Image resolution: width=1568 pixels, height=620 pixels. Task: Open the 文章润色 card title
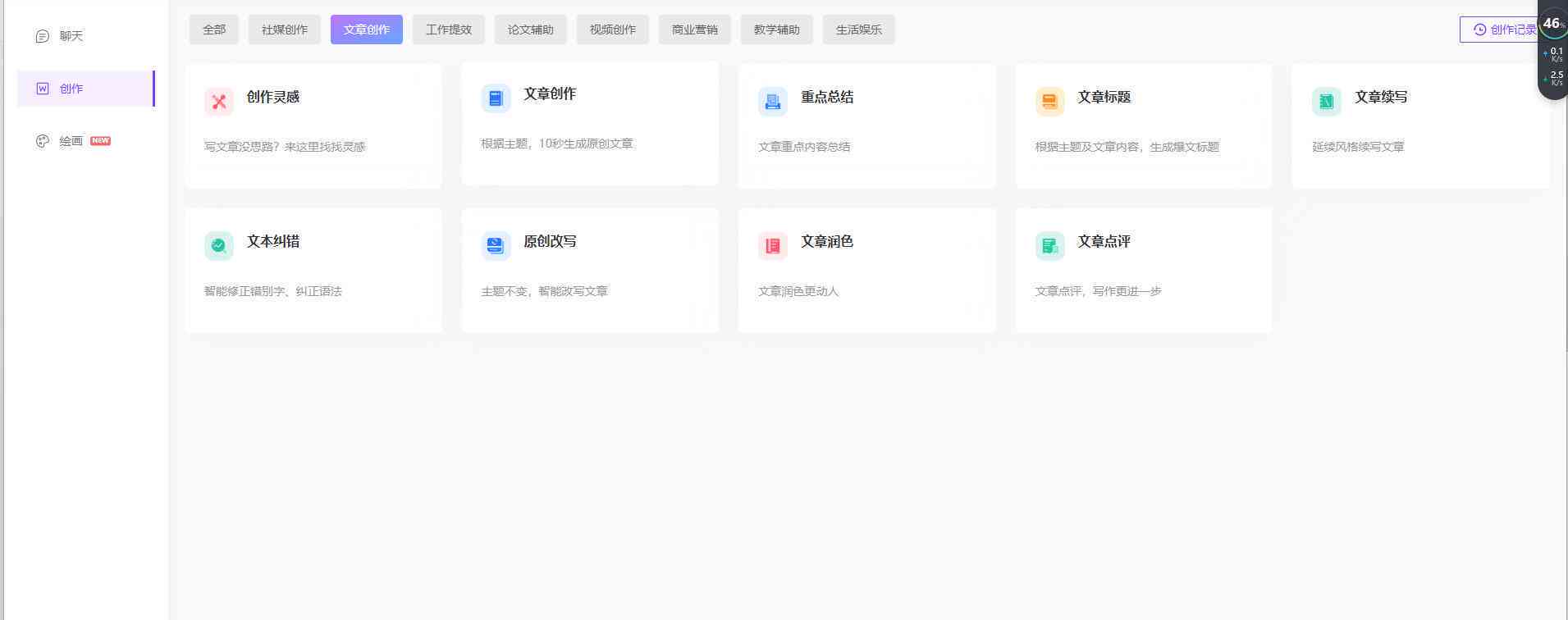coord(827,241)
